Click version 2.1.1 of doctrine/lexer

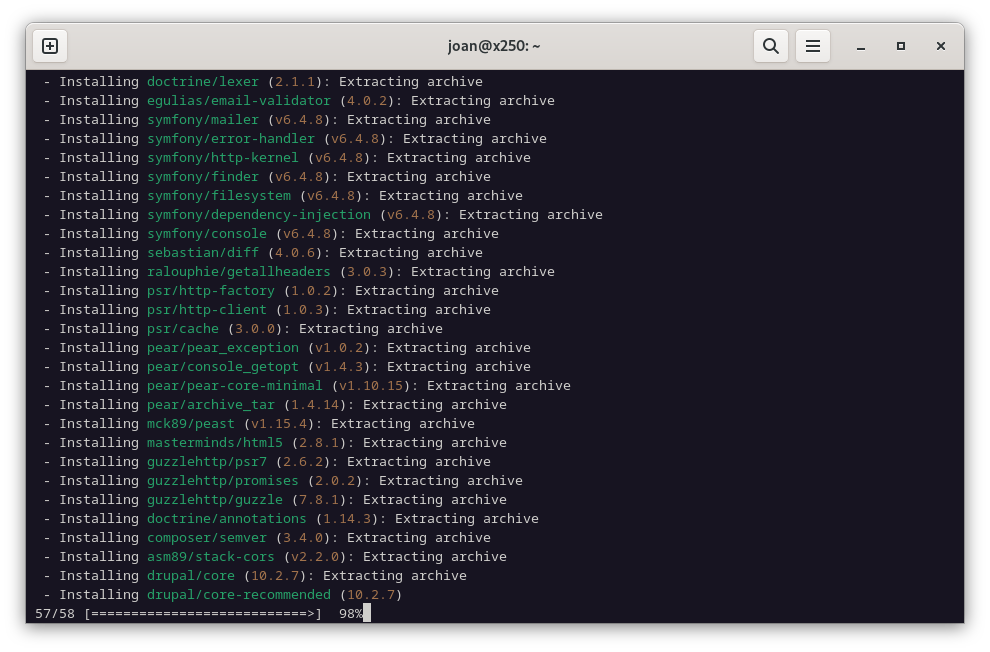(x=295, y=82)
